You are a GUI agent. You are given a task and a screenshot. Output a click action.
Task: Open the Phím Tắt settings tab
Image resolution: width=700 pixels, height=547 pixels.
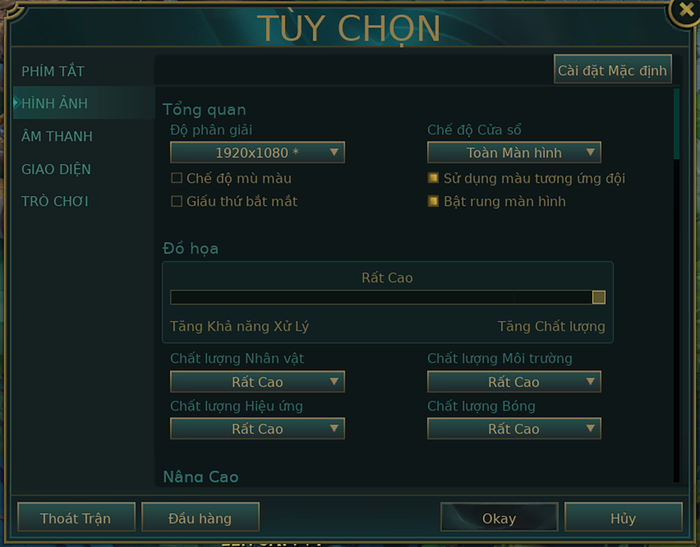pos(53,71)
